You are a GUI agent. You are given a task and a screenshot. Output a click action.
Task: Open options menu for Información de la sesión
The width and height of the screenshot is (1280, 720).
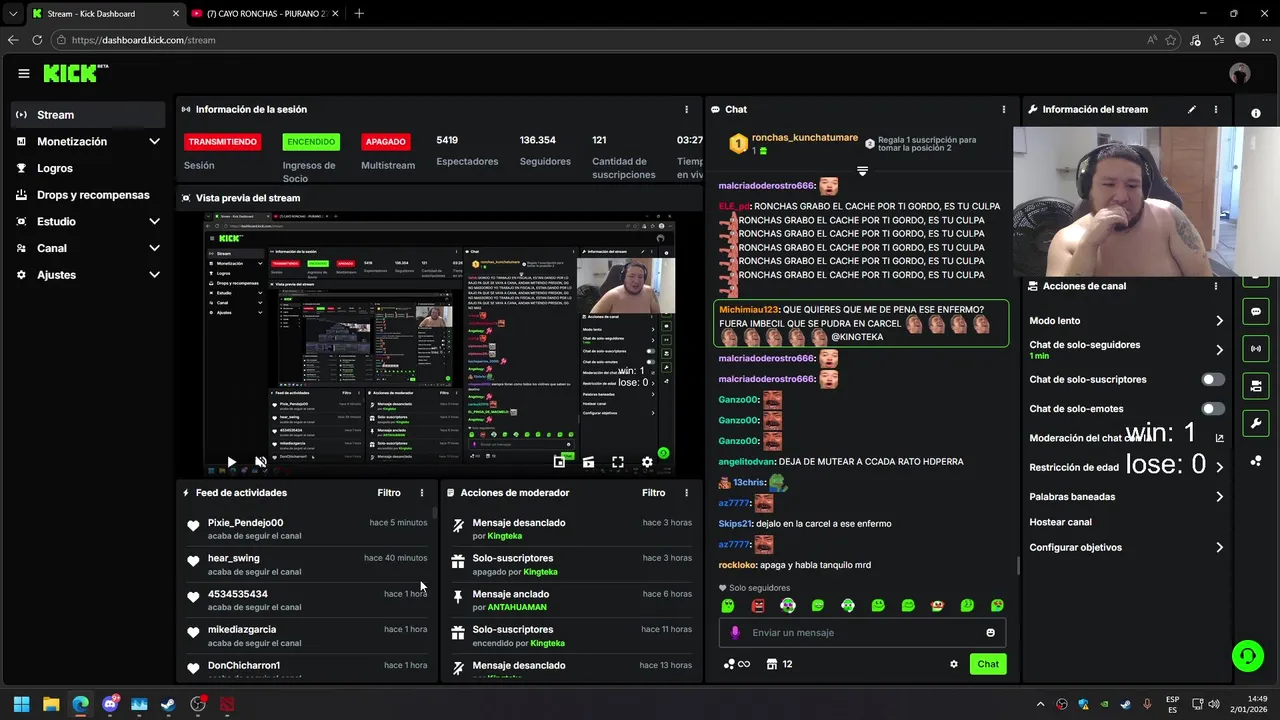point(686,109)
